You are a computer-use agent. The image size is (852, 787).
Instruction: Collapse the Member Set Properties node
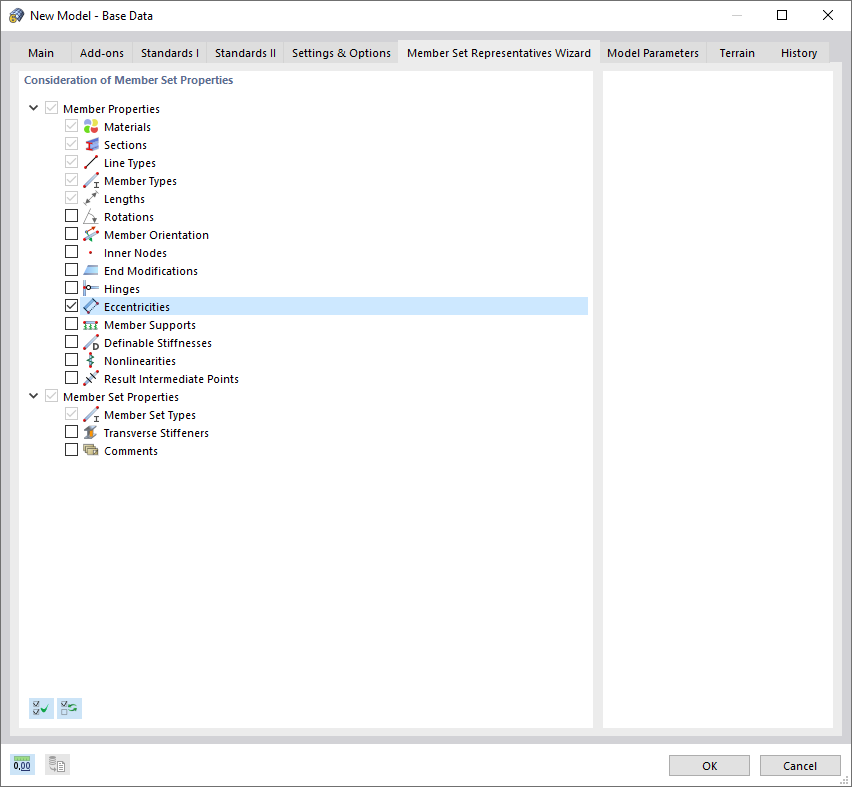pos(33,396)
